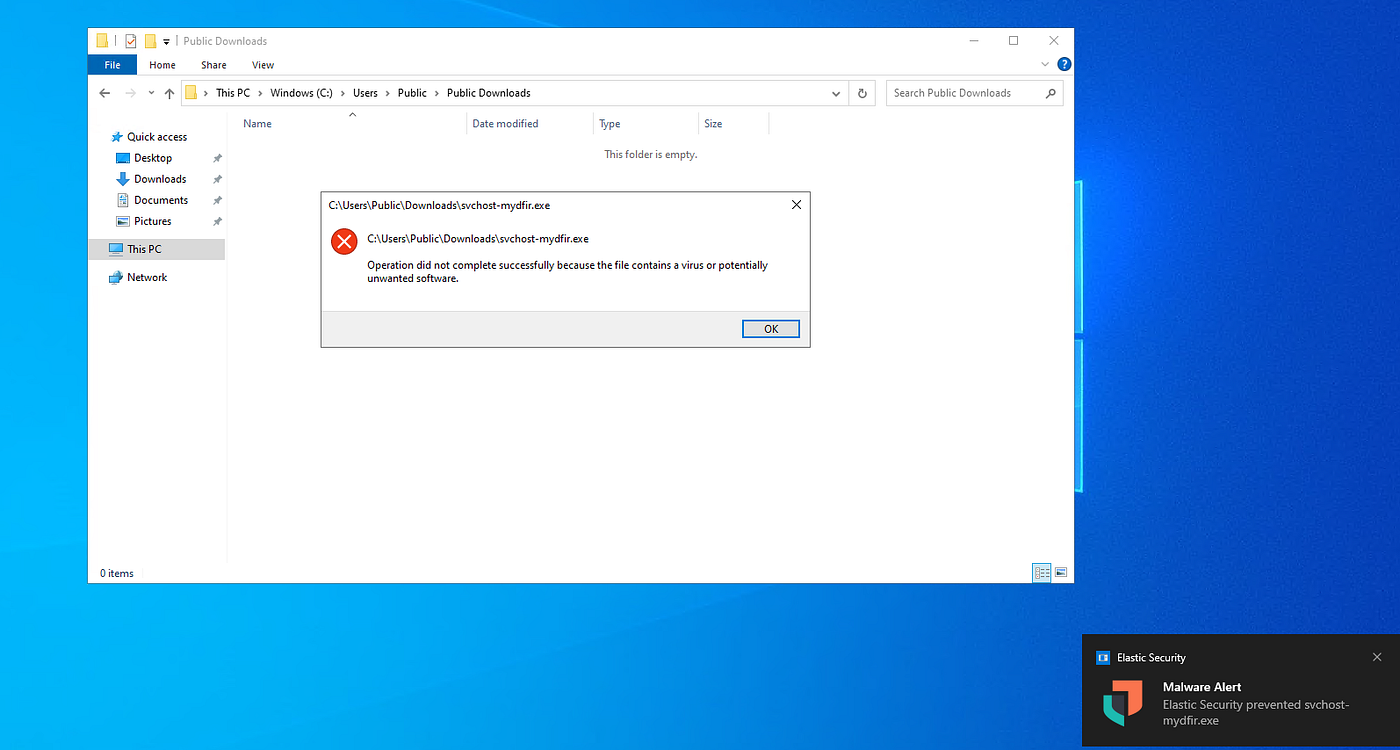The image size is (1400, 750).
Task: Select Quick access in navigation pane
Action: [x=157, y=137]
